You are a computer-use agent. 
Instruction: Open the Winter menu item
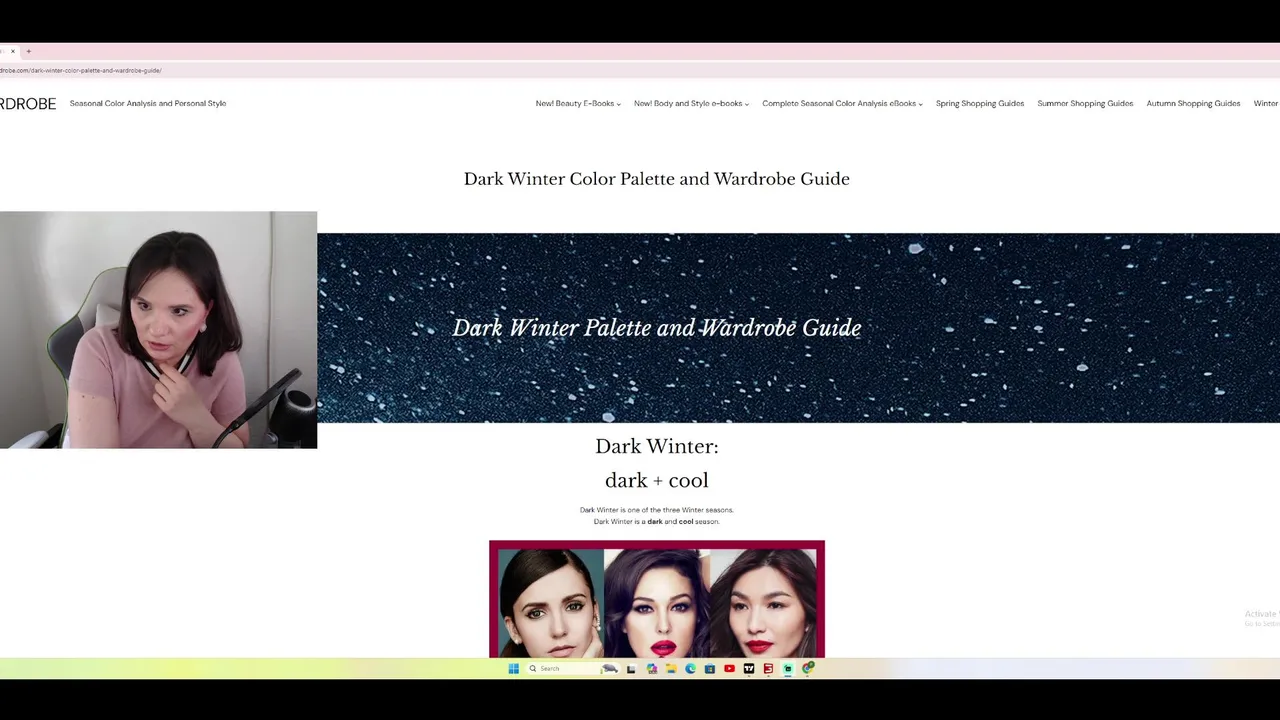pos(1266,103)
